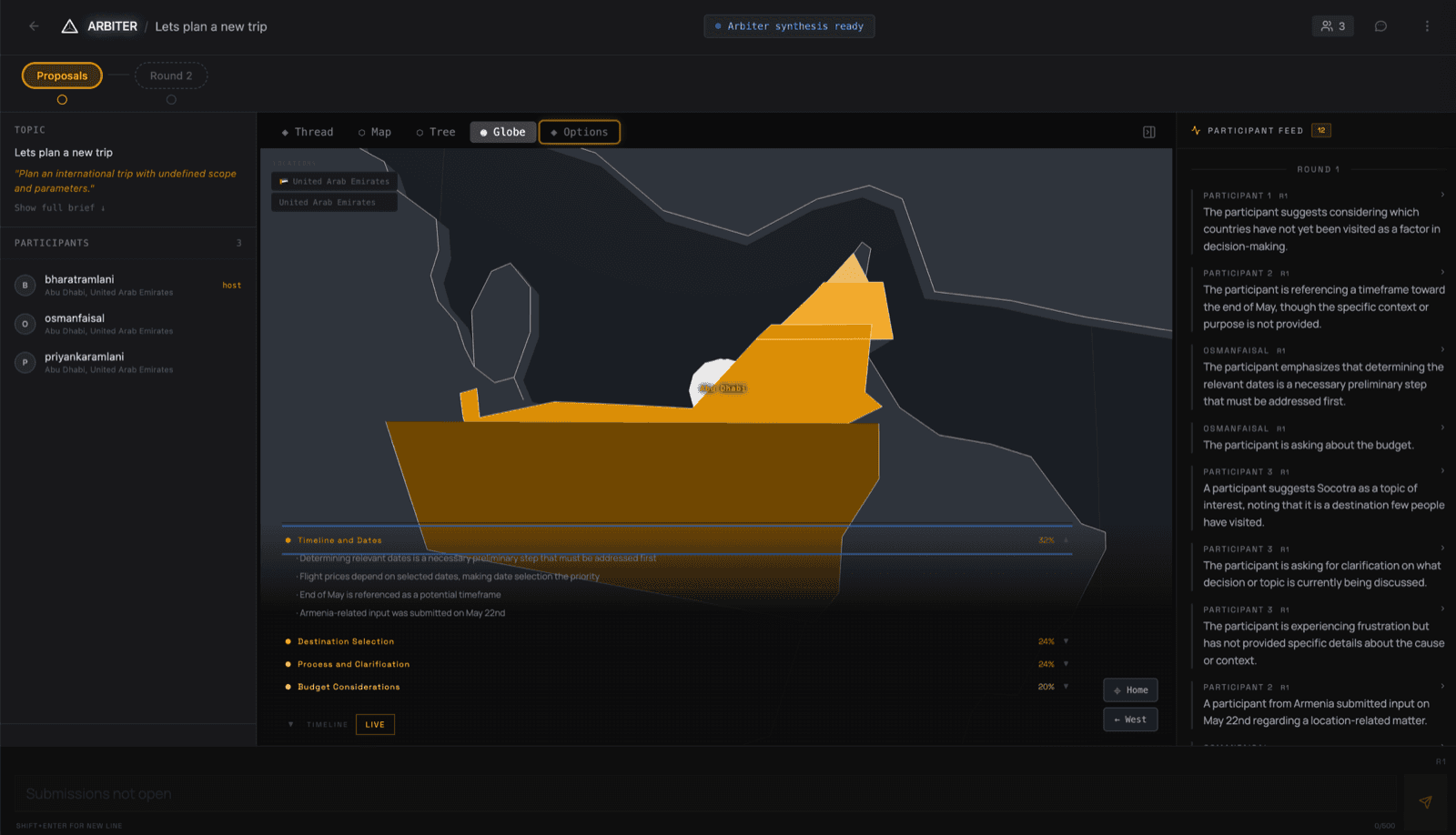Viewport: 1456px width, 835px height.
Task: Open the Options tab
Action: click(x=580, y=132)
